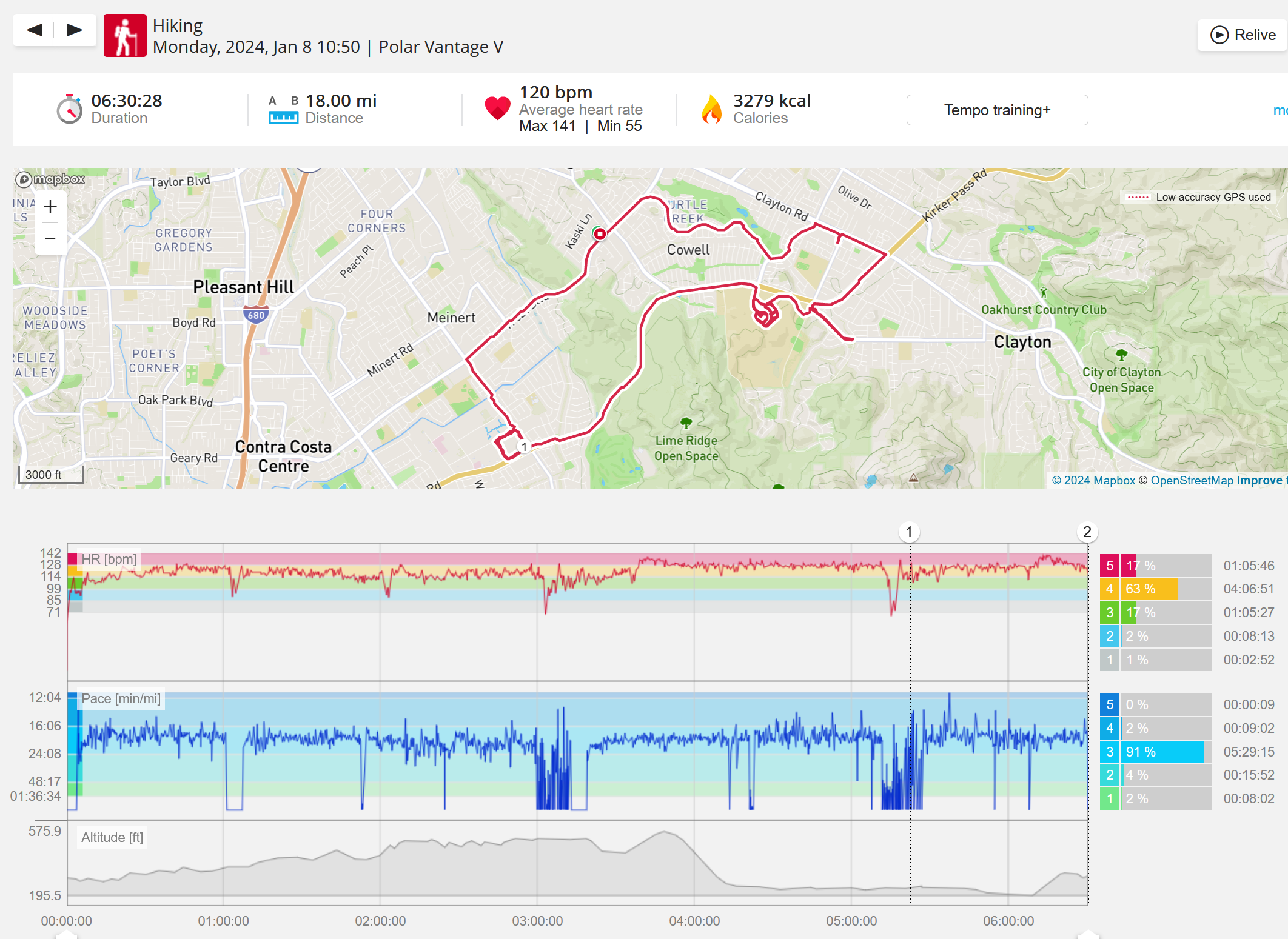Open Relive playback of the route
This screenshot has height=939, width=1288.
coord(1243,35)
